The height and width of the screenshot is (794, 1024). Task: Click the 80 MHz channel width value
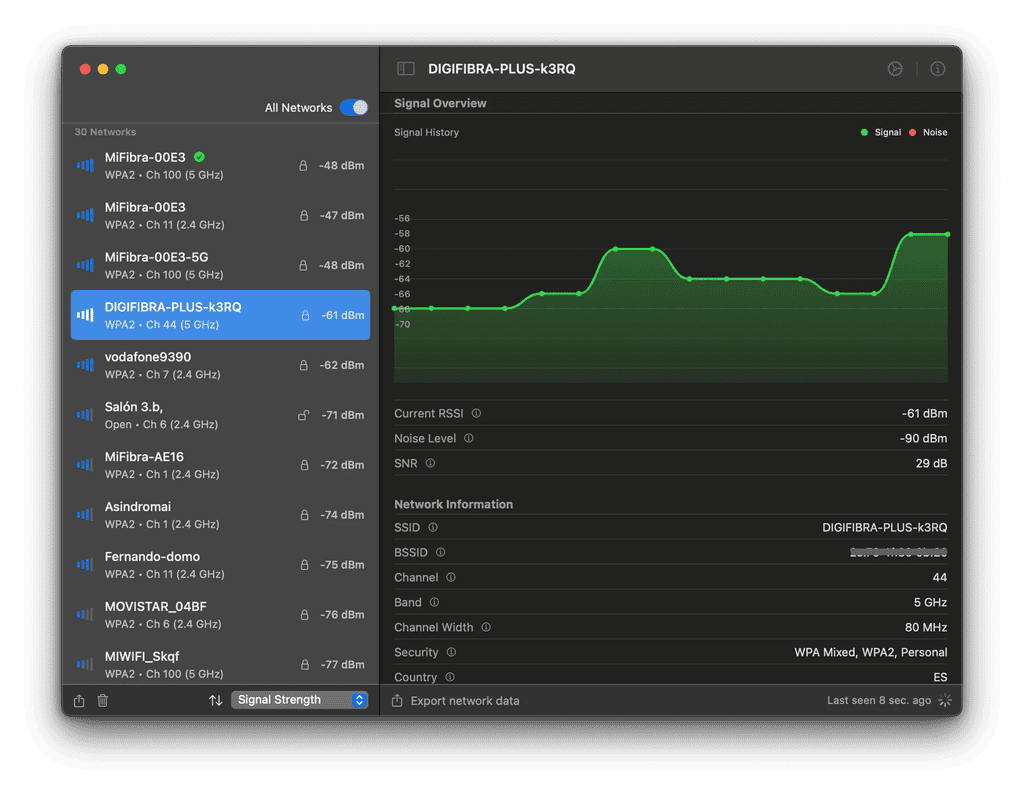[926, 627]
